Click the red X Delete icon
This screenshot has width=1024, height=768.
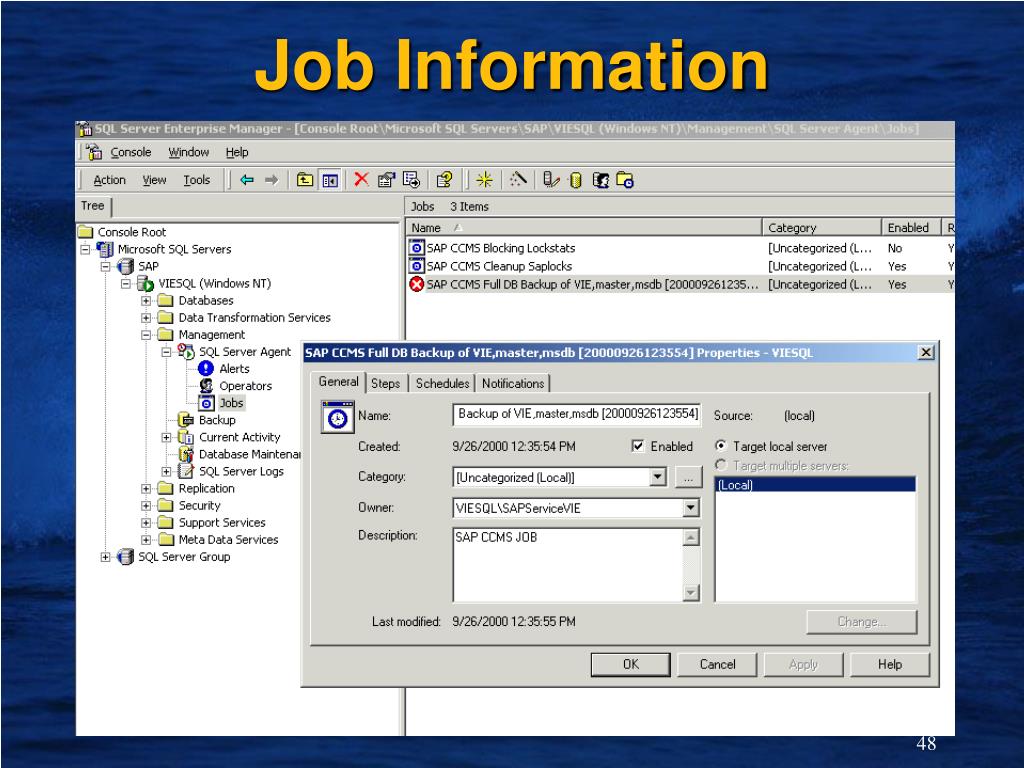coord(361,179)
